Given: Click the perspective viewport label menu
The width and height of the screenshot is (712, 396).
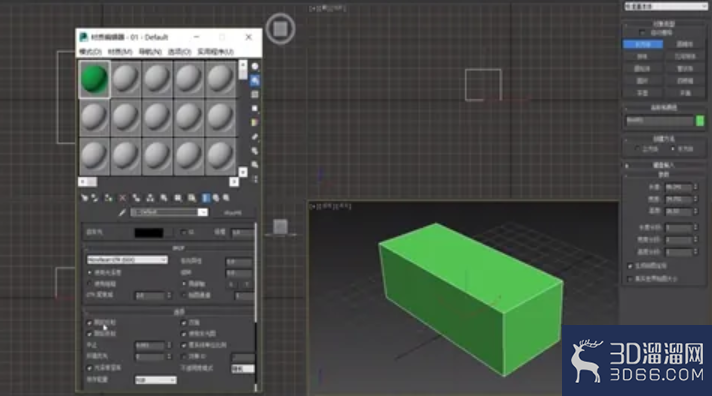Looking at the screenshot, I should click(330, 207).
